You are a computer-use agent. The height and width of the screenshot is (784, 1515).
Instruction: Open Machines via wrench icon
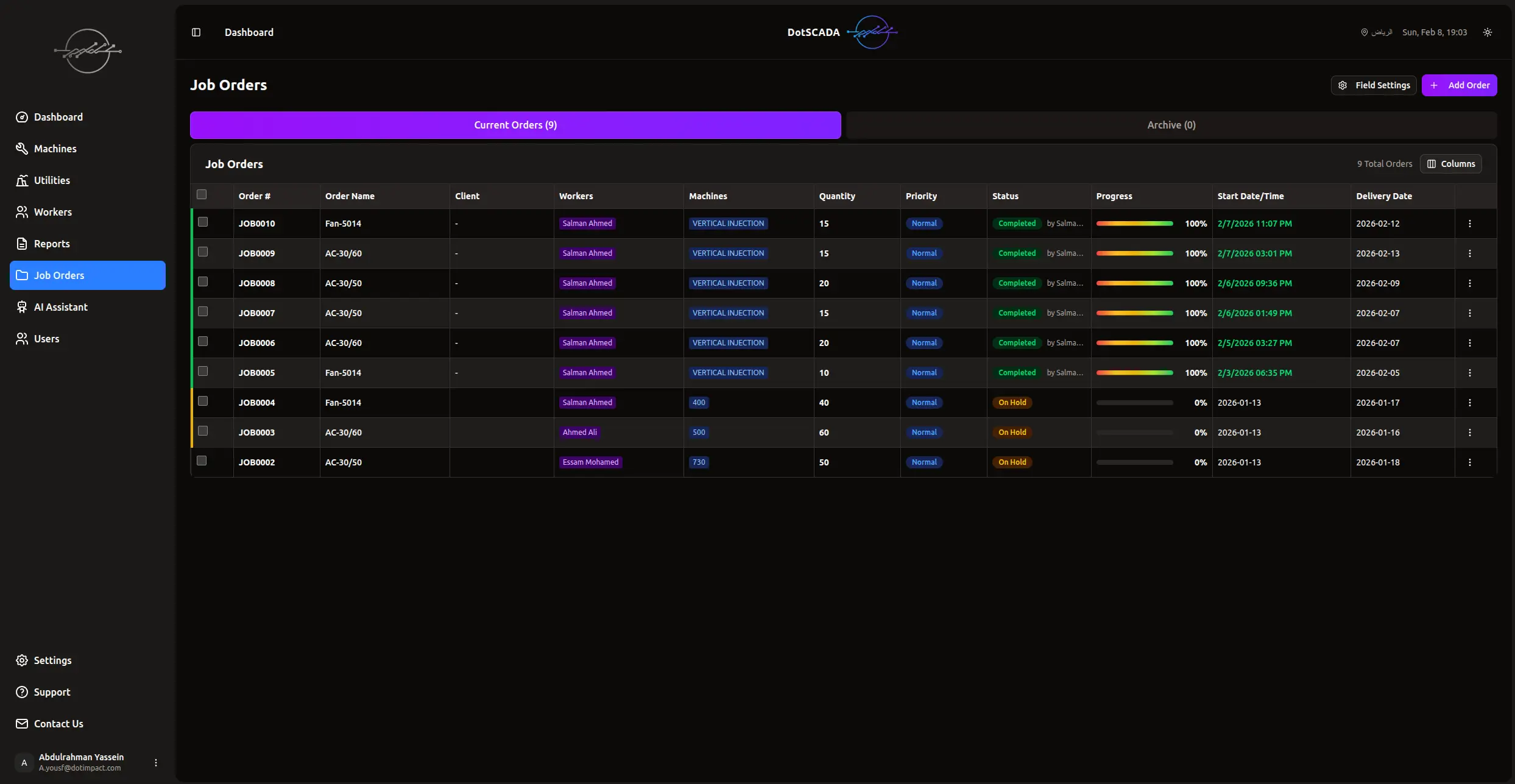tap(22, 149)
